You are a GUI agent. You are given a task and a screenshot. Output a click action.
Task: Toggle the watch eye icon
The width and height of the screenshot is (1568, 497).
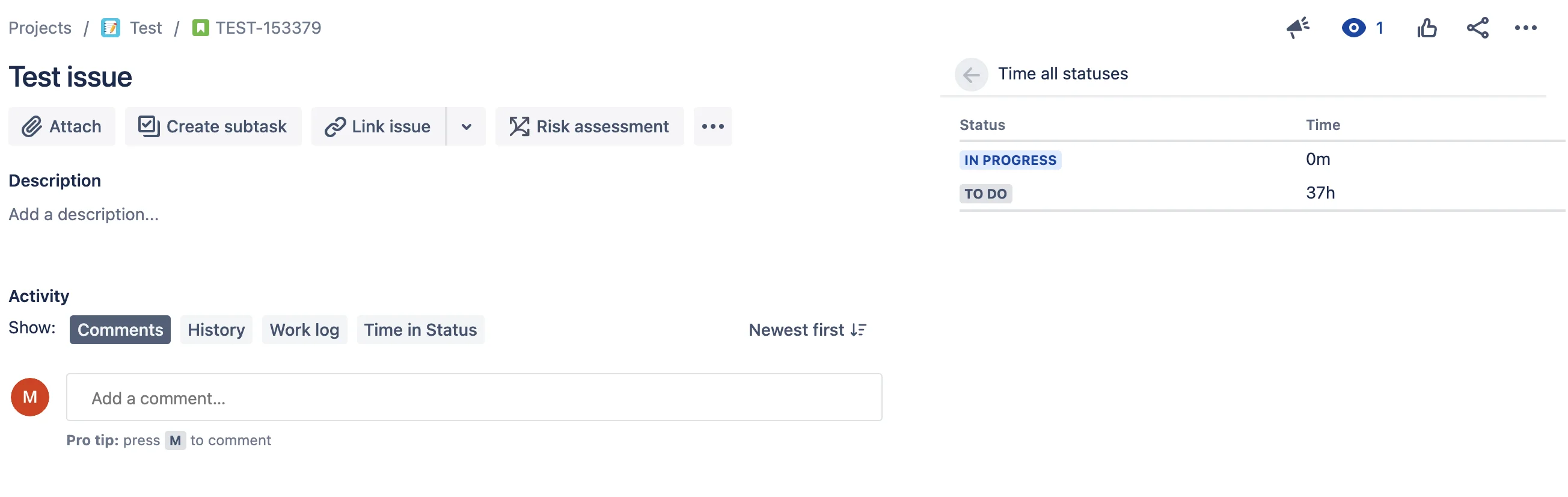click(1353, 28)
